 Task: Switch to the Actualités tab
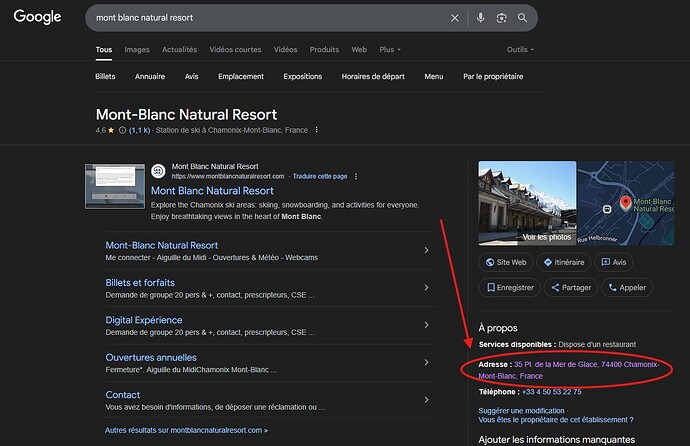180,50
